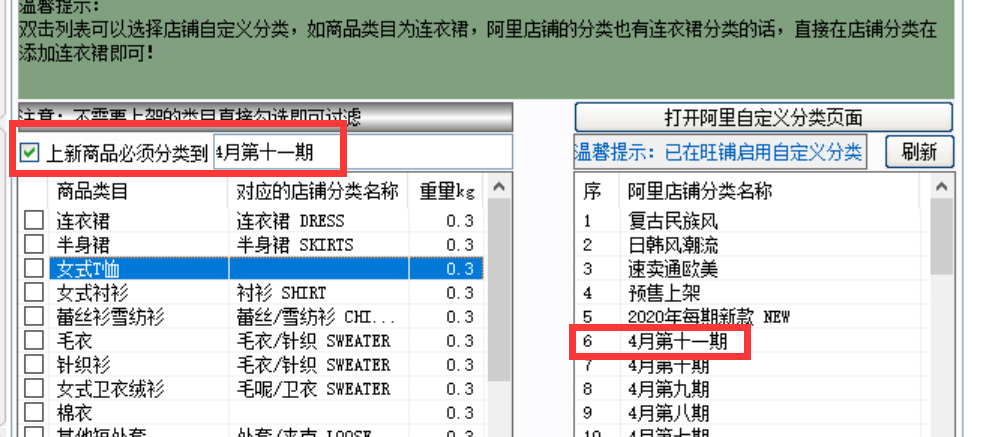Select 复古民族风 in Ali categories
993x437 pixels.
(x=673, y=221)
